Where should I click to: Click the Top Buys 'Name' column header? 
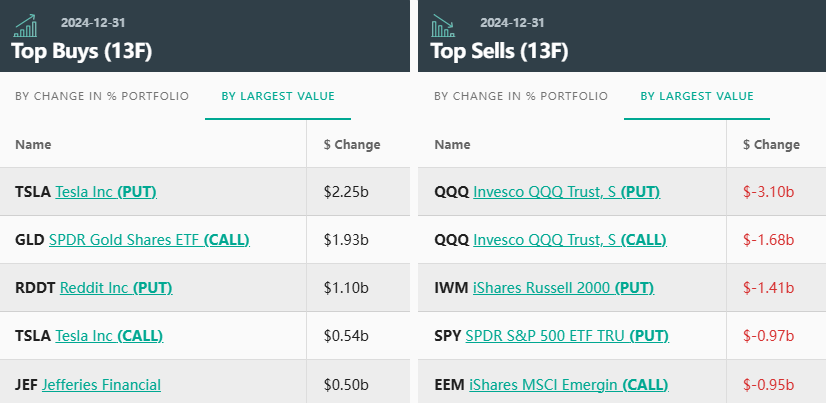[33, 144]
